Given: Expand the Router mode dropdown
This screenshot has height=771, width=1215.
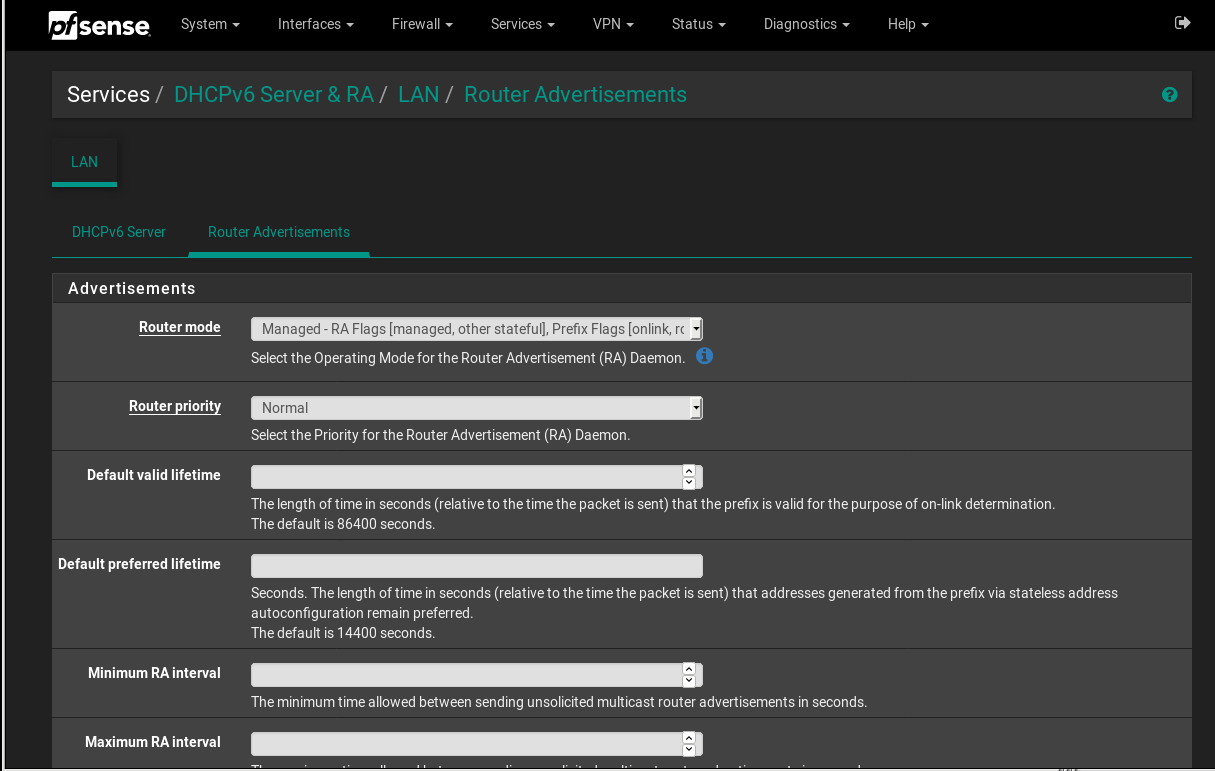Looking at the screenshot, I should point(476,329).
